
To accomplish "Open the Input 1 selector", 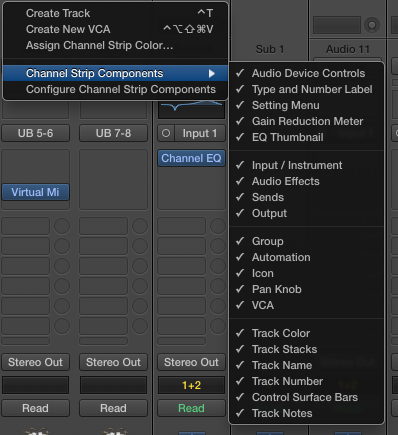I will (200, 133).
